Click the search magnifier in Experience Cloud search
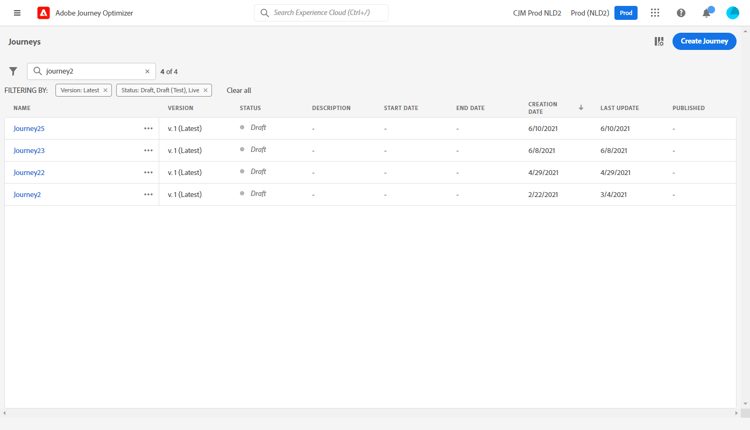Image resolution: width=750 pixels, height=430 pixels. (x=265, y=13)
